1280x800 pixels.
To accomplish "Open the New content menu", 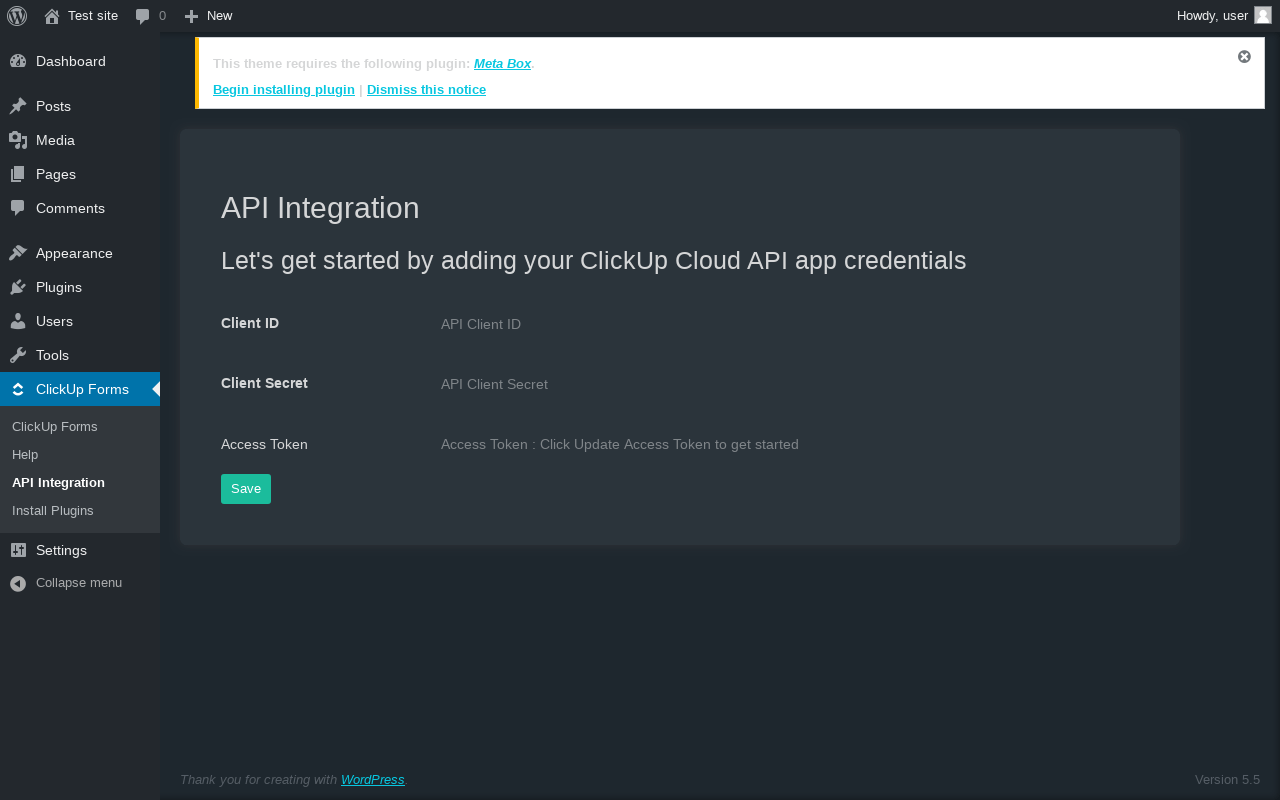I will click(208, 16).
